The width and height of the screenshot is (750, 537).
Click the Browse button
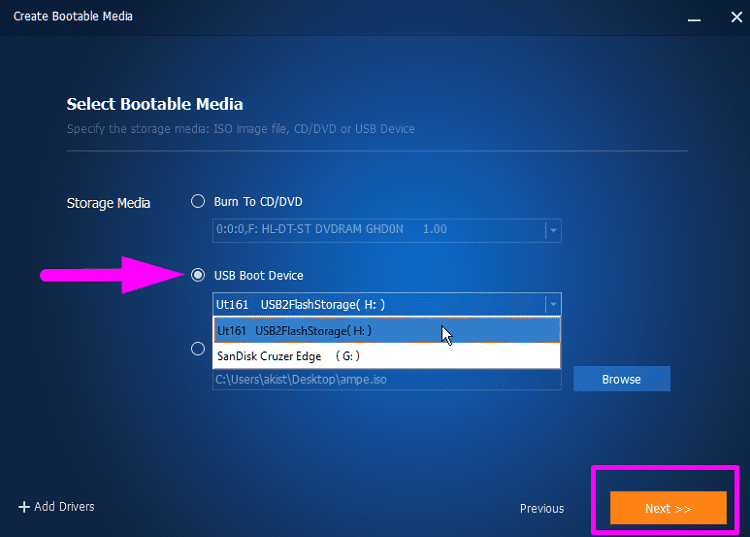click(621, 379)
